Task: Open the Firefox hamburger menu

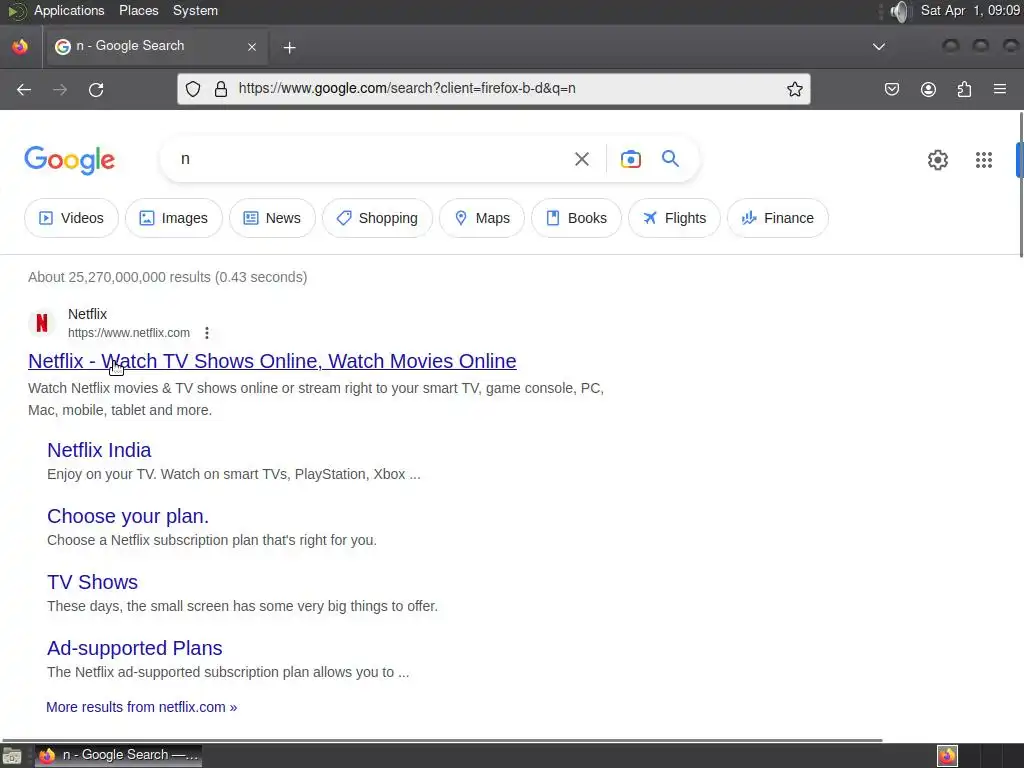Action: [x=1000, y=89]
